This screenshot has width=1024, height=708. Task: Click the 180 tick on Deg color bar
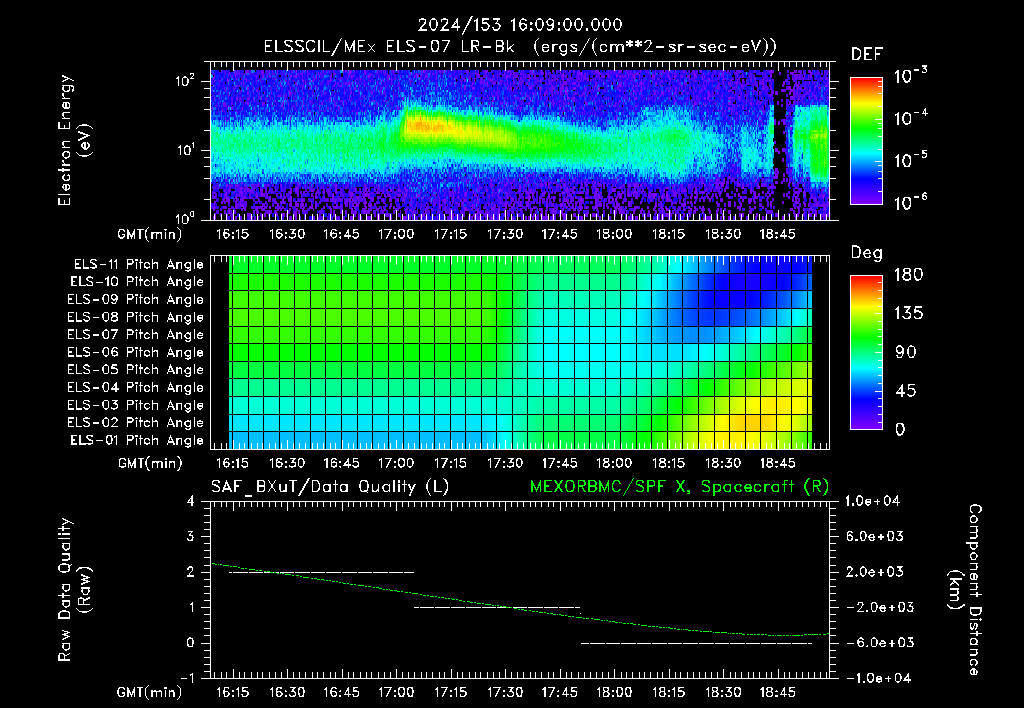click(908, 275)
